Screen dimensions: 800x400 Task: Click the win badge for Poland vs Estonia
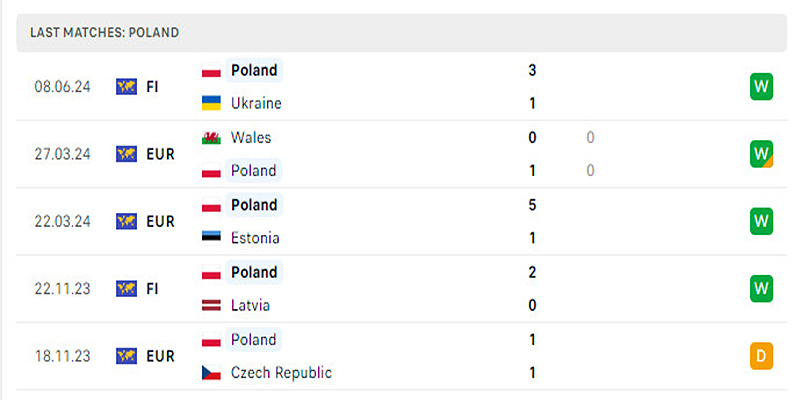click(762, 221)
